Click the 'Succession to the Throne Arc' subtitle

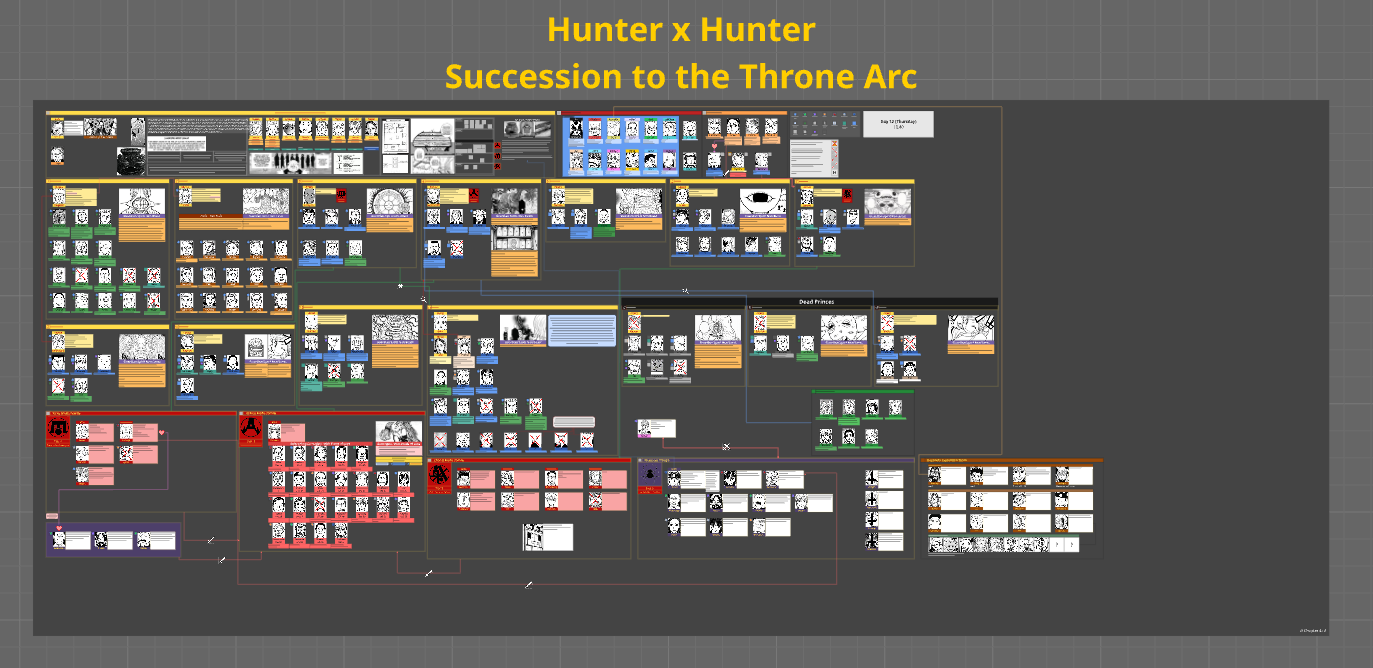coord(681,76)
